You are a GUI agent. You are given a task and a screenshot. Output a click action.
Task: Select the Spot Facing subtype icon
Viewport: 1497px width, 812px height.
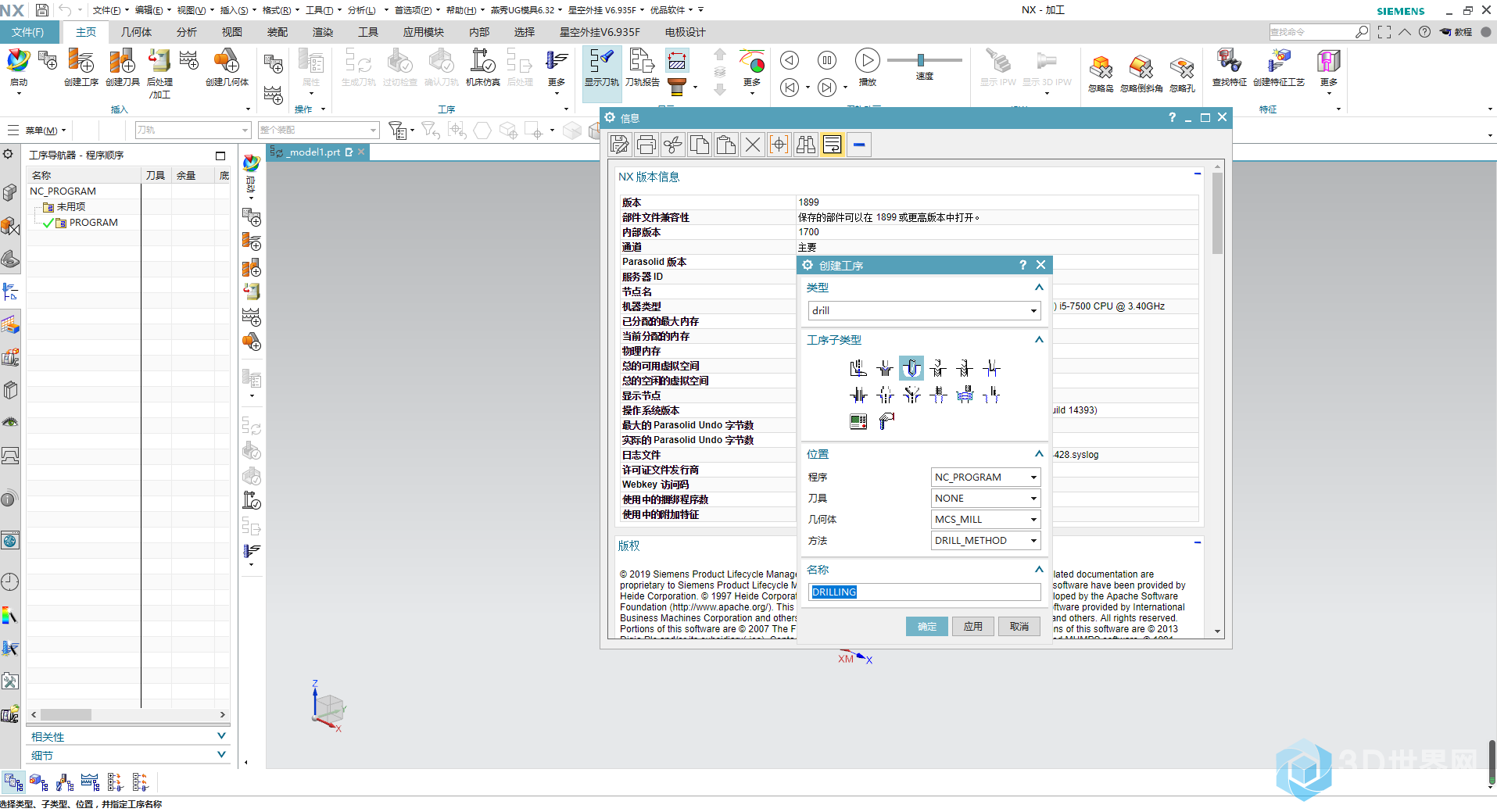[858, 368]
